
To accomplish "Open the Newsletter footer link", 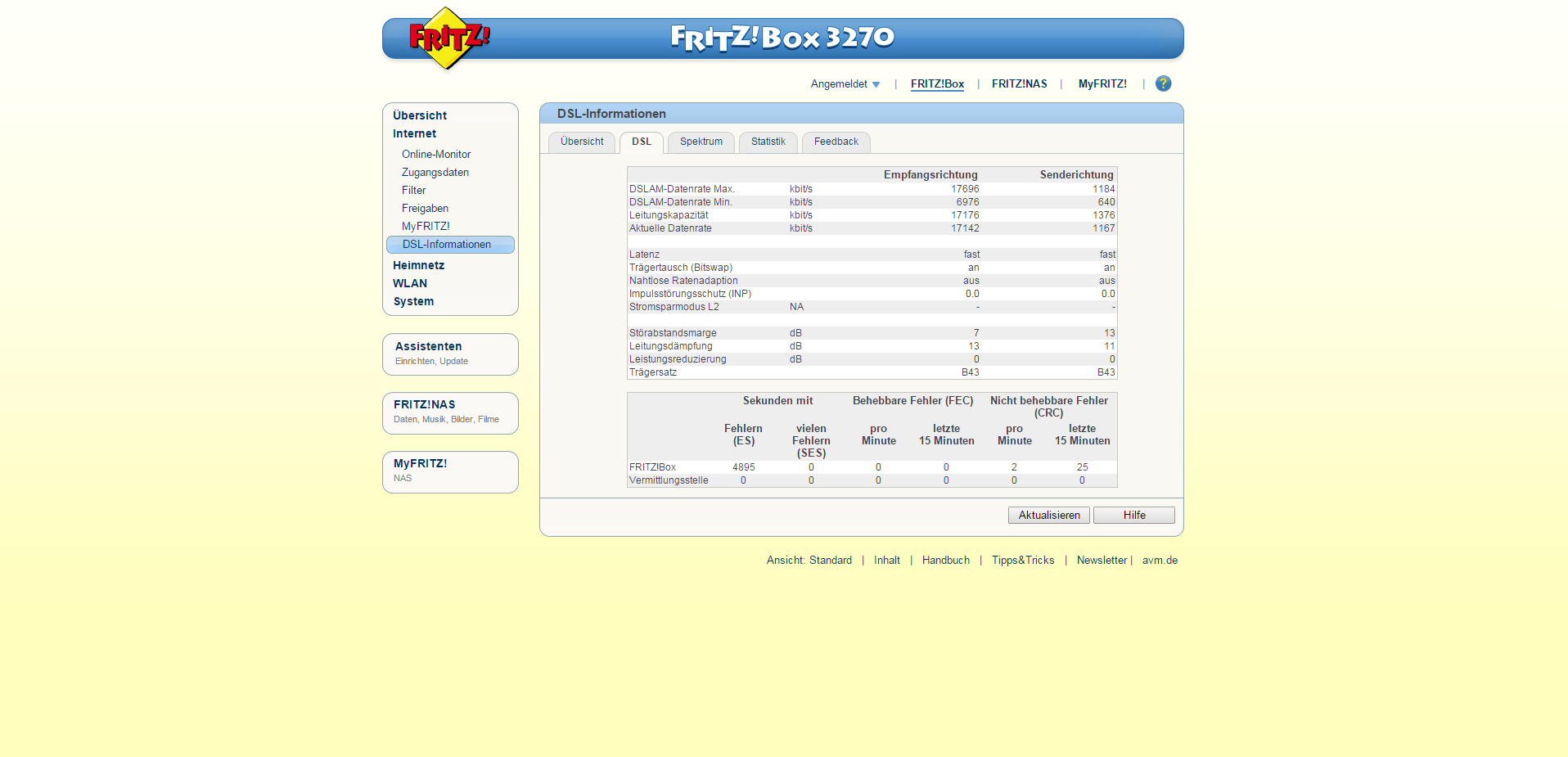I will coord(1102,560).
